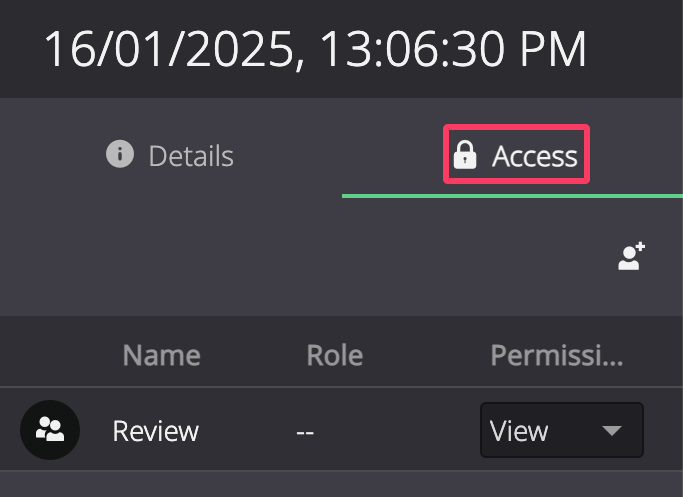Sort by the Role column header

(x=335, y=355)
